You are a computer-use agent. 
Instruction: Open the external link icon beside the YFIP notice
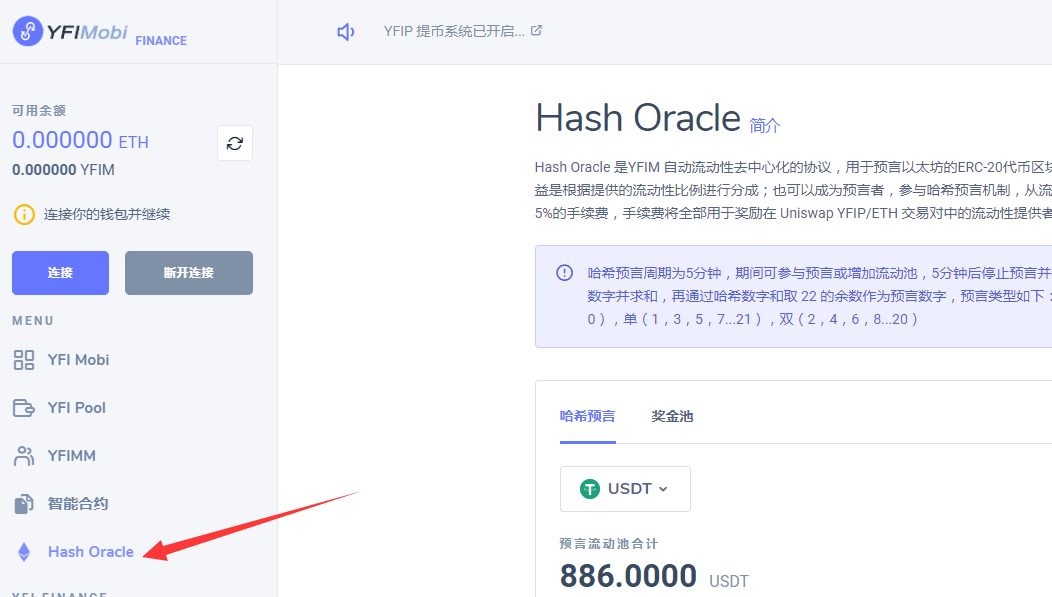coord(536,30)
